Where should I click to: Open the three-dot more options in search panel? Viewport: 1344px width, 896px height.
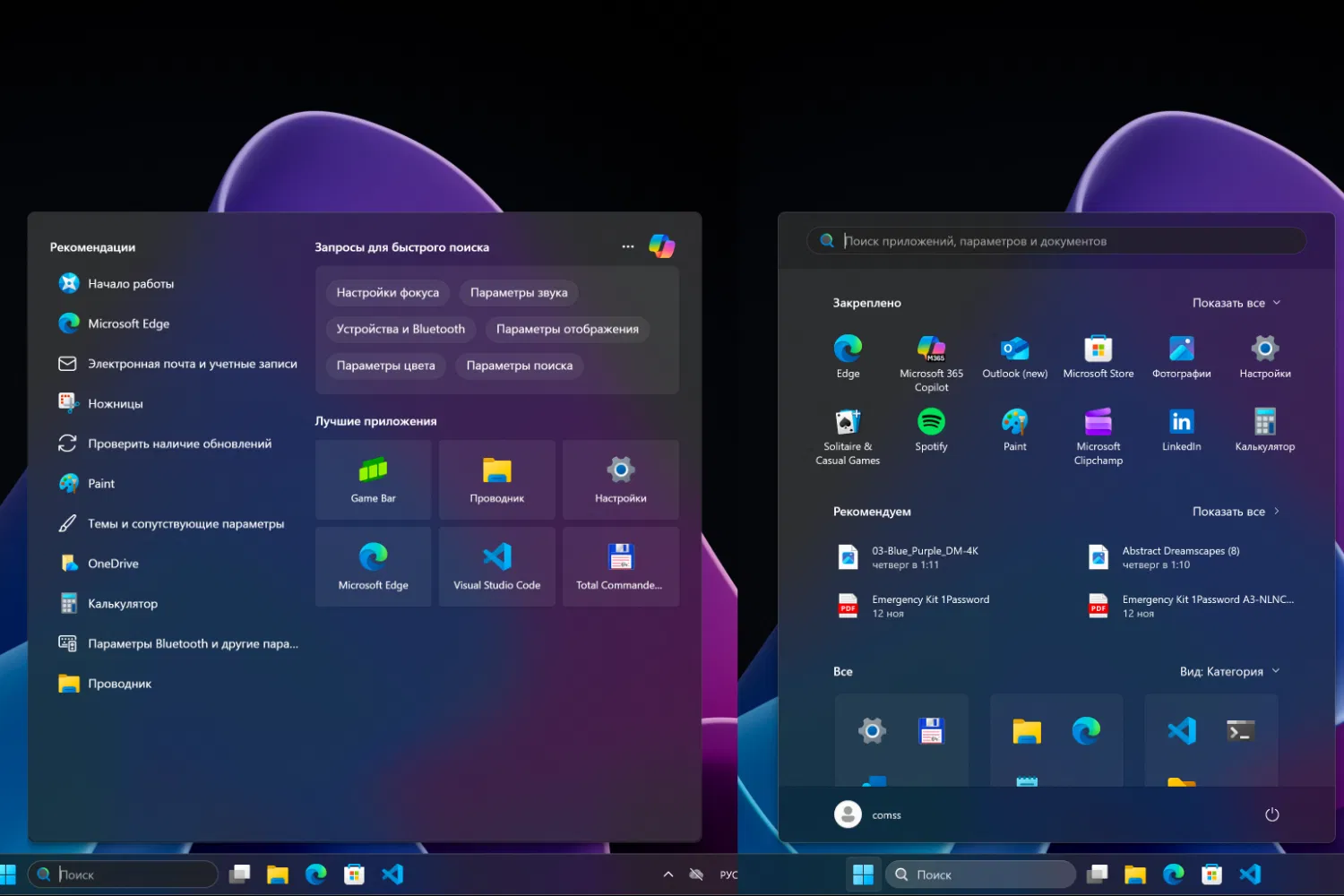coord(628,246)
